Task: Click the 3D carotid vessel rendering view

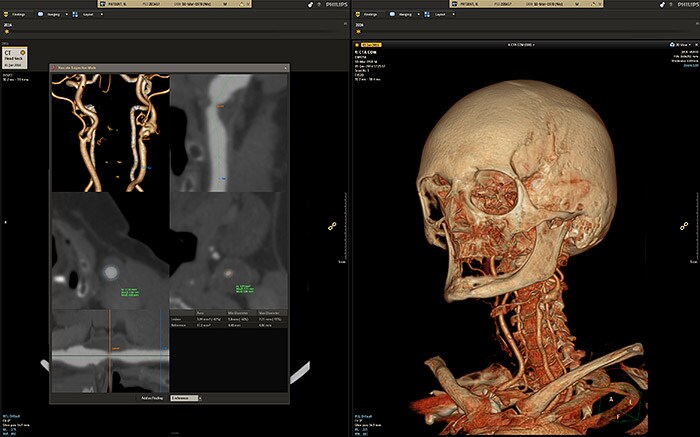Action: tap(110, 133)
